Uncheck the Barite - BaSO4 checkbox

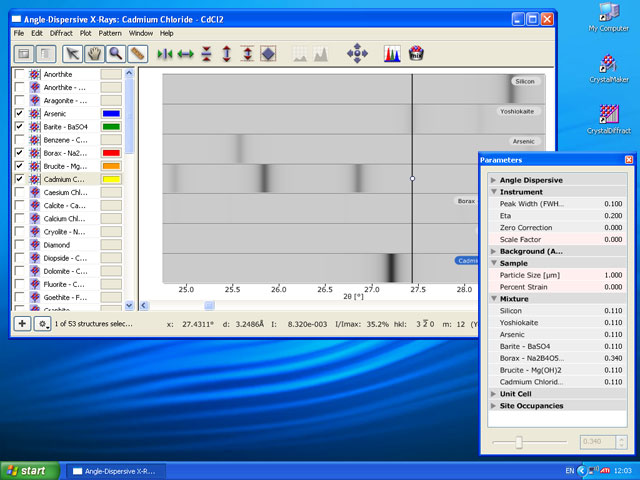(x=19, y=126)
